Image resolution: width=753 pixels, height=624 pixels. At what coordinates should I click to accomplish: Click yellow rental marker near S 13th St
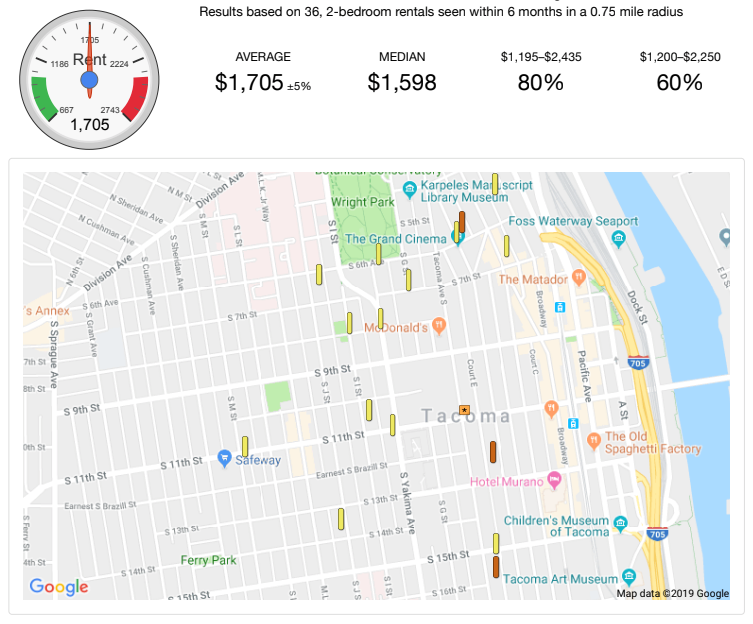coord(341,519)
